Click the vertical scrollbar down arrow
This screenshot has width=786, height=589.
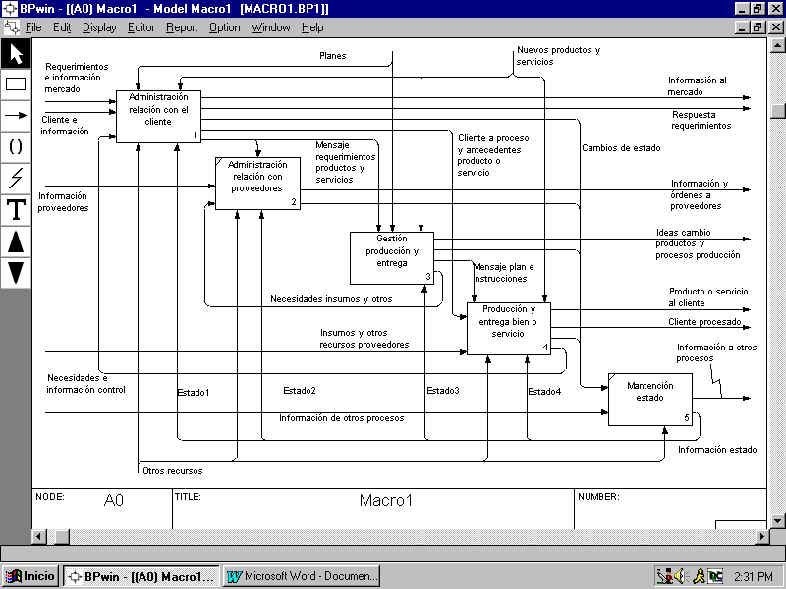[x=776, y=521]
